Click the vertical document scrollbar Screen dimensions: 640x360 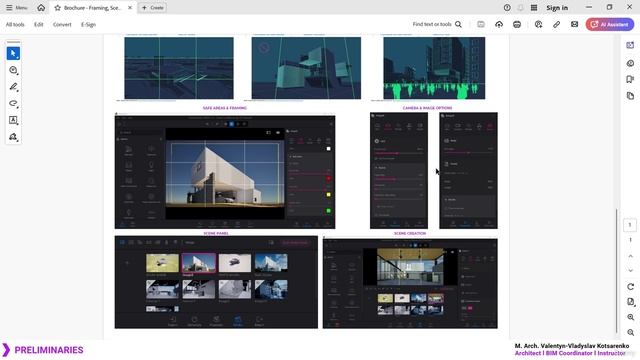tap(617, 271)
